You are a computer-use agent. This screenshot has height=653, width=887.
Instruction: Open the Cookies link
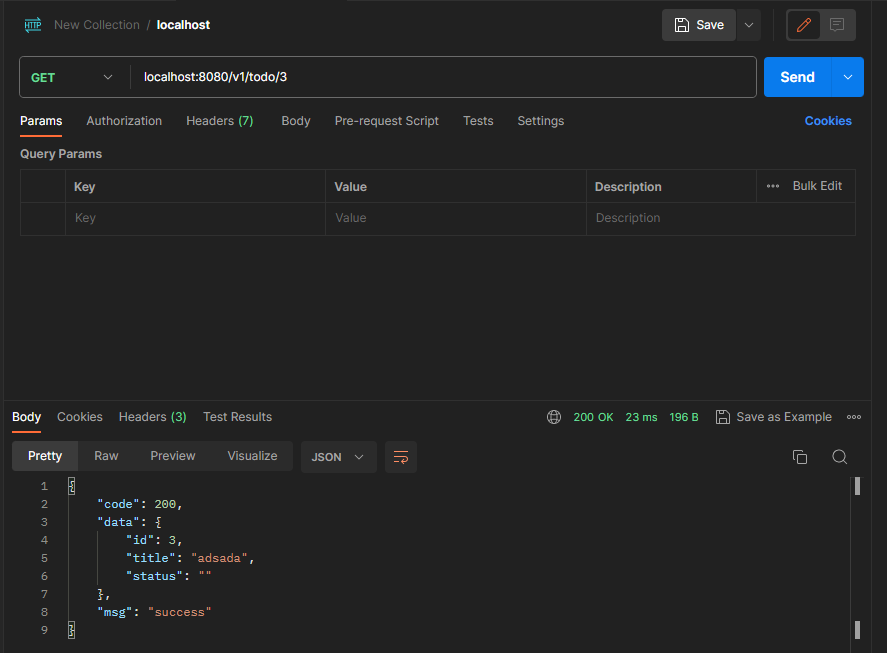click(828, 121)
